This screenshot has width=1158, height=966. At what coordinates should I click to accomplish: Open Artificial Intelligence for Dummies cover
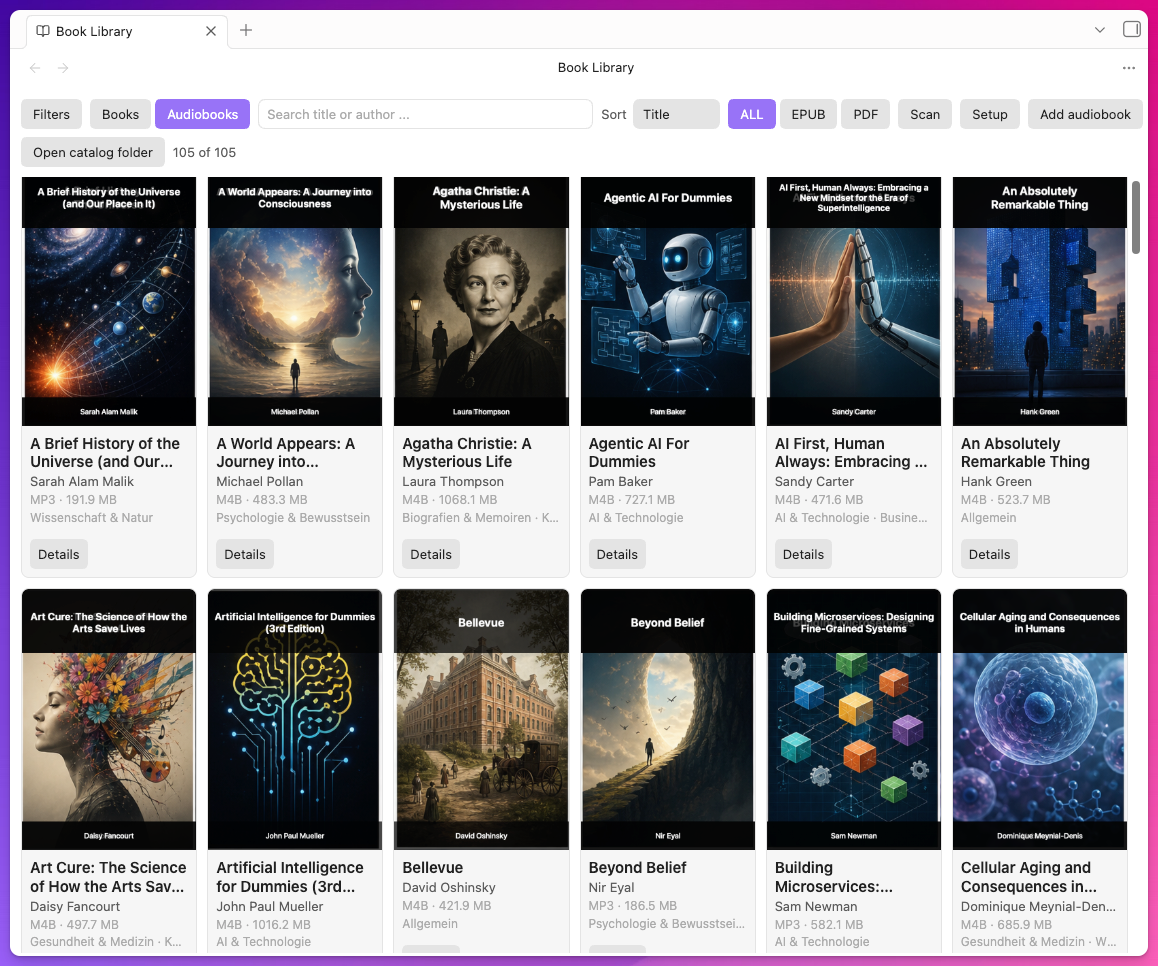pos(295,719)
